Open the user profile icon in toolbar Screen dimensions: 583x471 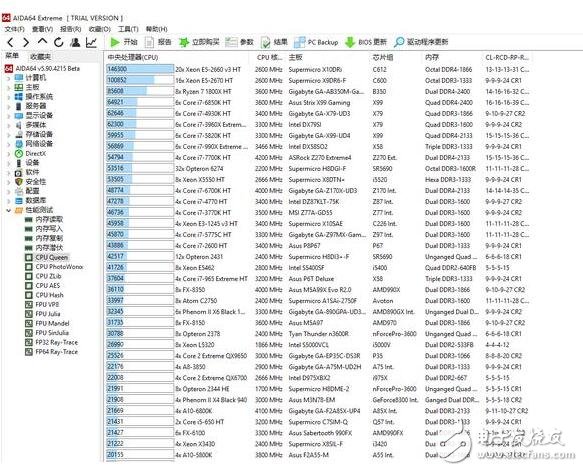click(75, 42)
